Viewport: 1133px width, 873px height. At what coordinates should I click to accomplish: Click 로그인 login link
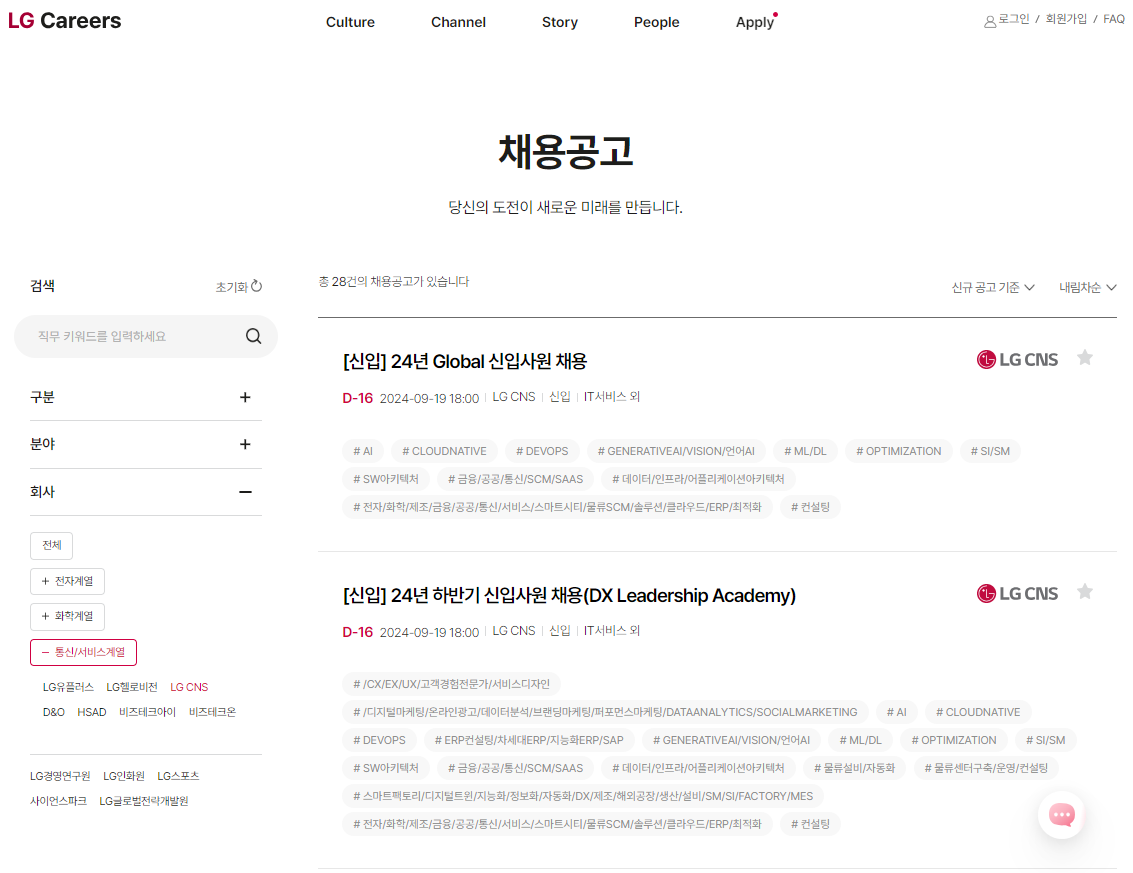tap(1014, 20)
